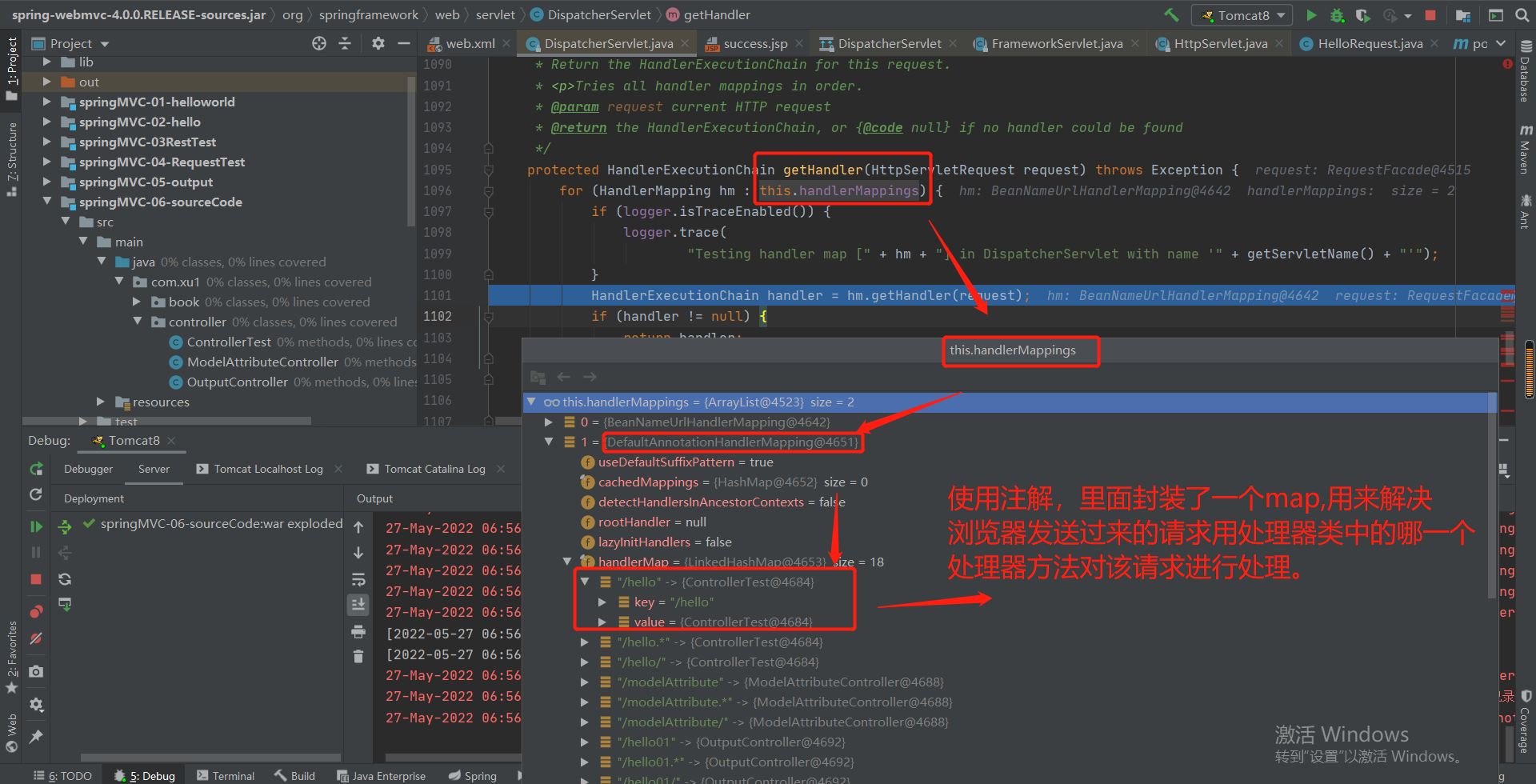Collapse the springMVC-06-sourceCode module
This screenshot has height=784, width=1536.
coord(46,202)
